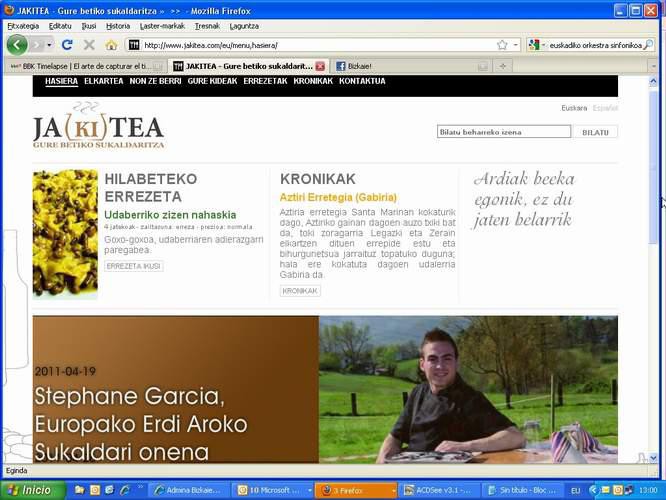The image size is (666, 500).
Task: Click the recipe photo thumbnail
Action: [x=65, y=234]
